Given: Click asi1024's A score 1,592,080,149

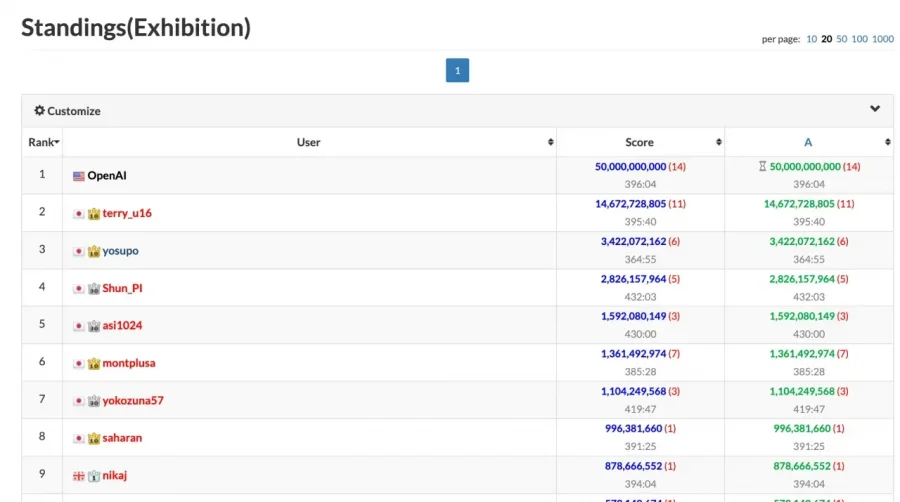Looking at the screenshot, I should coord(802,316).
